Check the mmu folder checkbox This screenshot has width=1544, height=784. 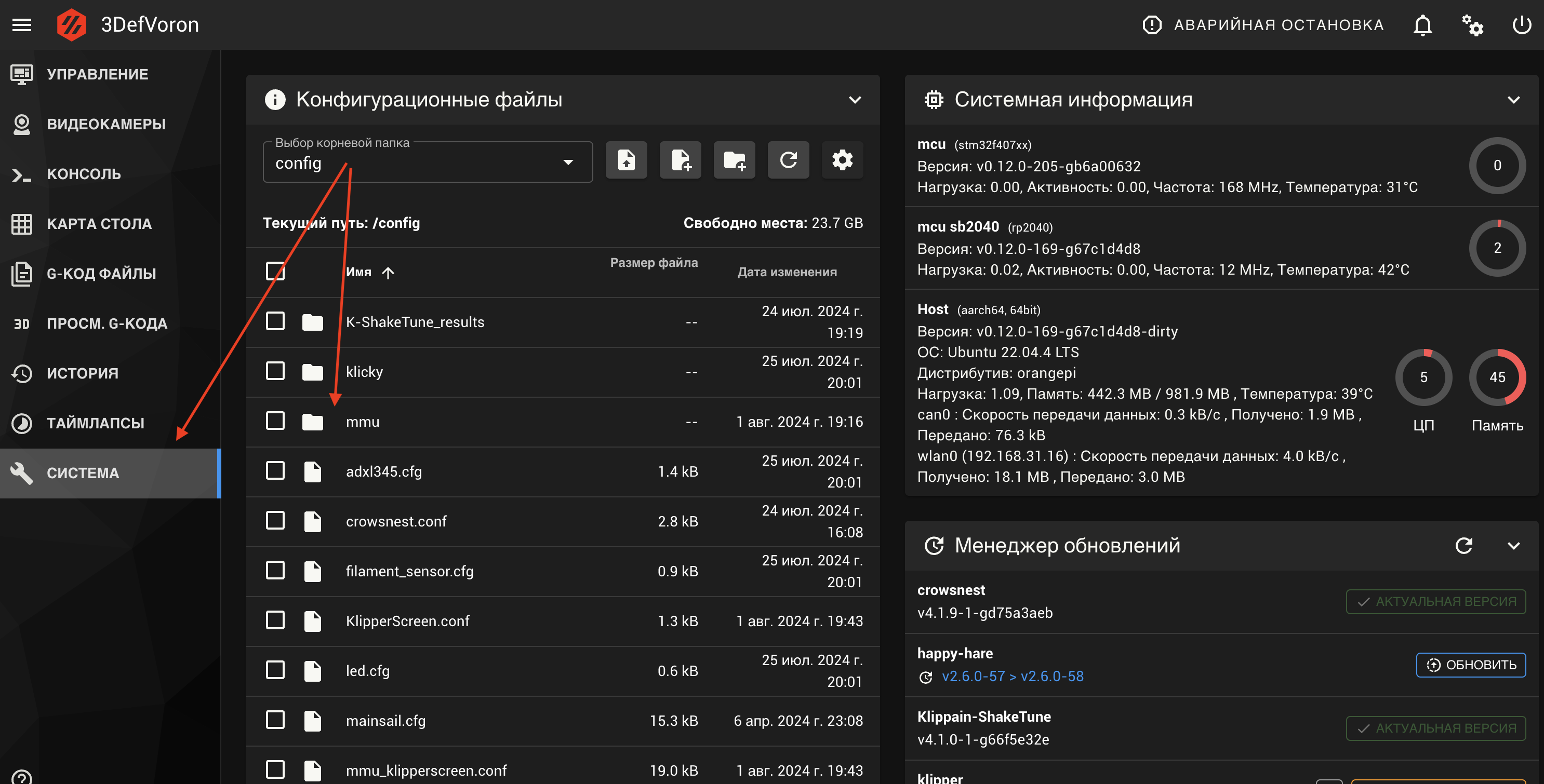click(275, 421)
